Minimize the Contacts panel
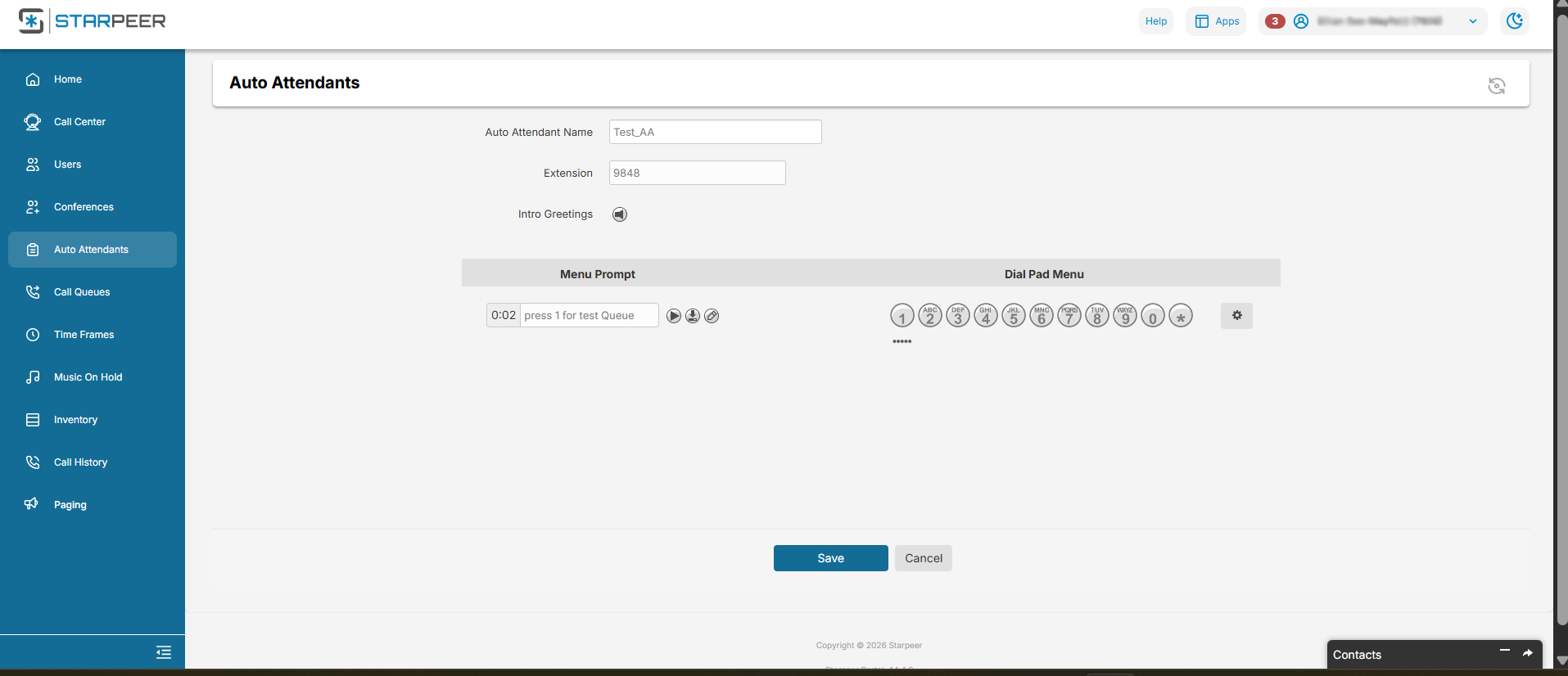The image size is (1568, 676). point(1504,651)
